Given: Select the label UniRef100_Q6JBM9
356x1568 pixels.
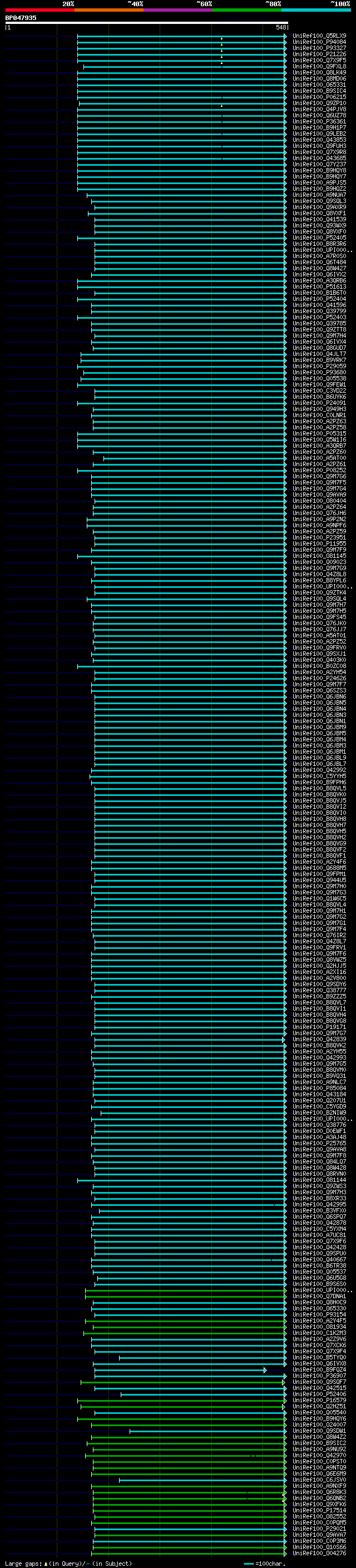Looking at the screenshot, I should coord(319,728).
